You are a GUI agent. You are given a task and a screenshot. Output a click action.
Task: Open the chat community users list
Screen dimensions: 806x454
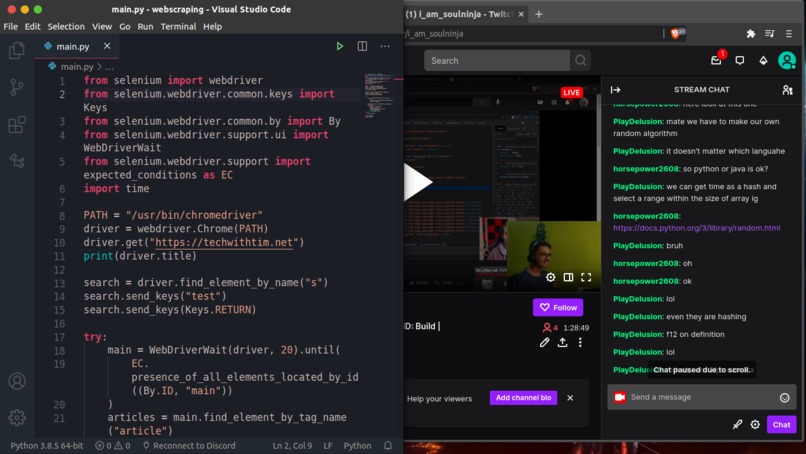pyautogui.click(x=787, y=90)
